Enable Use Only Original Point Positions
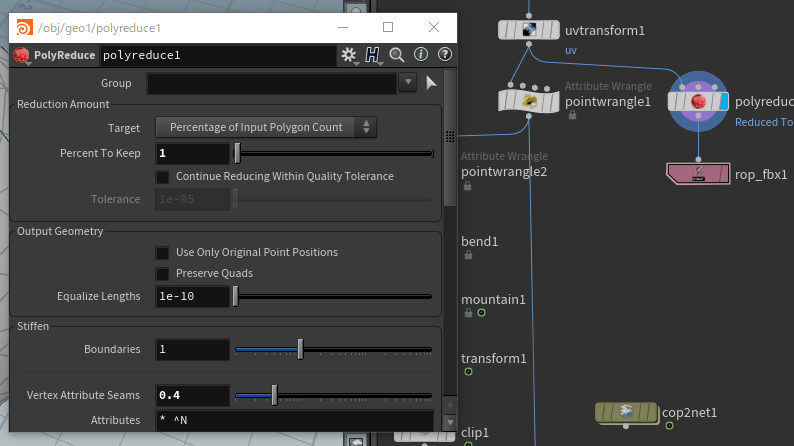 pos(162,253)
